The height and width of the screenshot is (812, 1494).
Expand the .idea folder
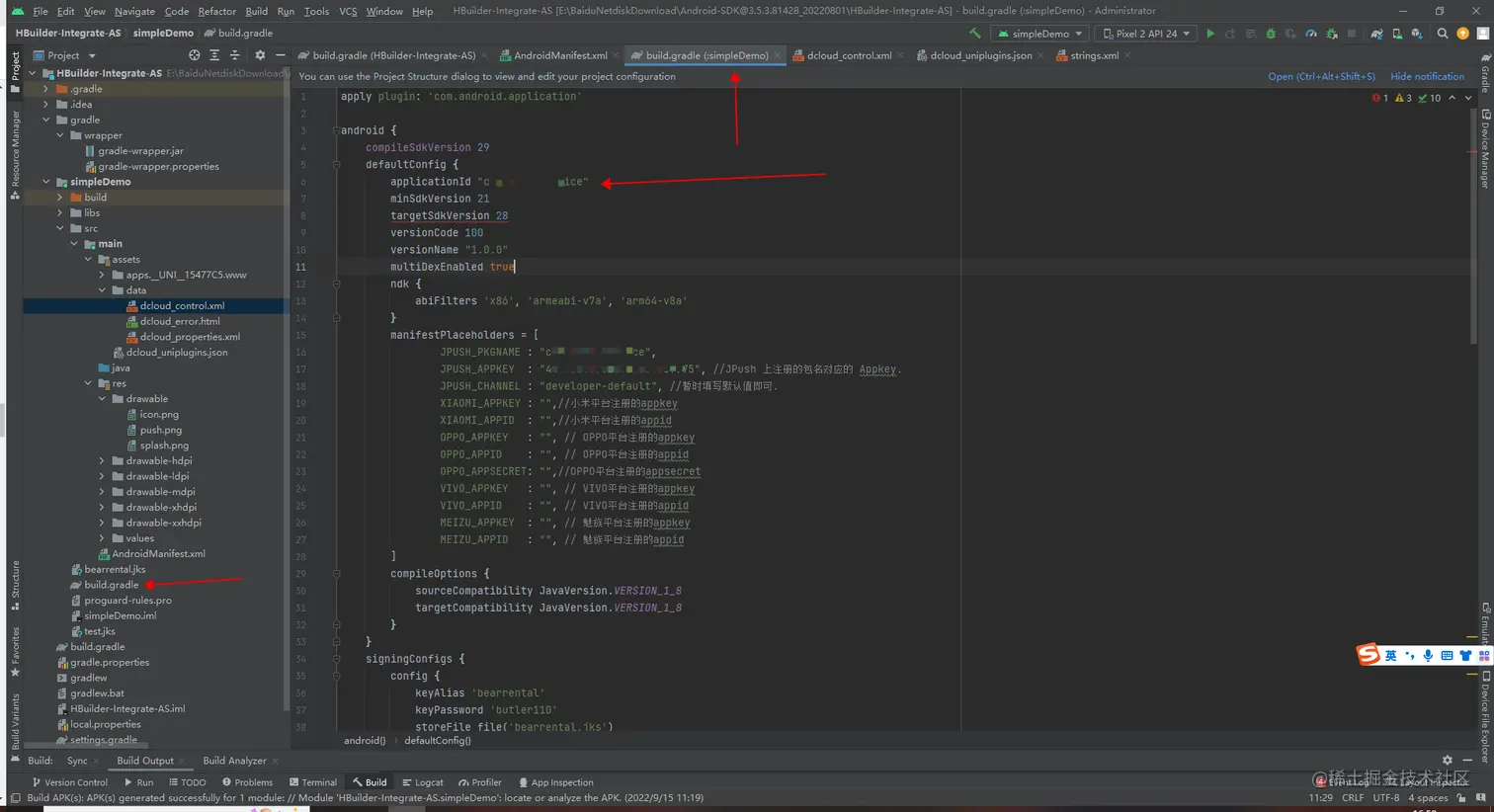tap(46, 105)
